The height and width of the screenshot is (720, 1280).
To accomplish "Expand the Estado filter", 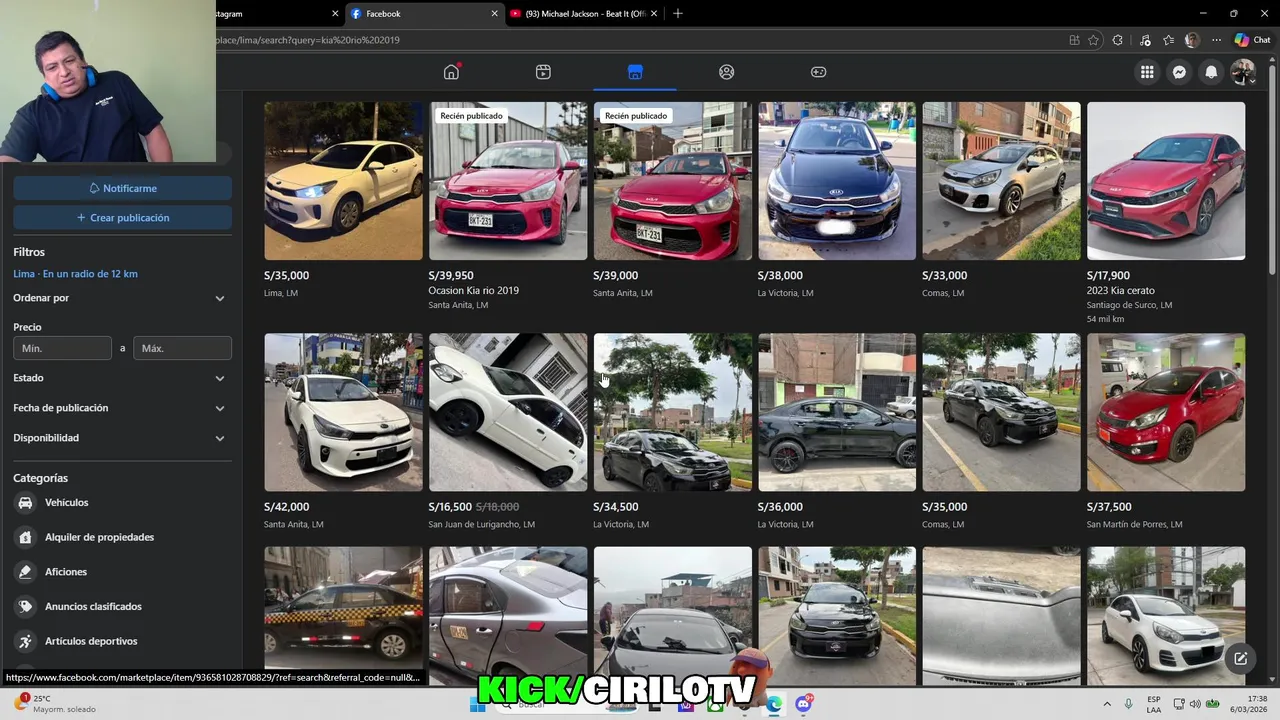I will click(122, 378).
